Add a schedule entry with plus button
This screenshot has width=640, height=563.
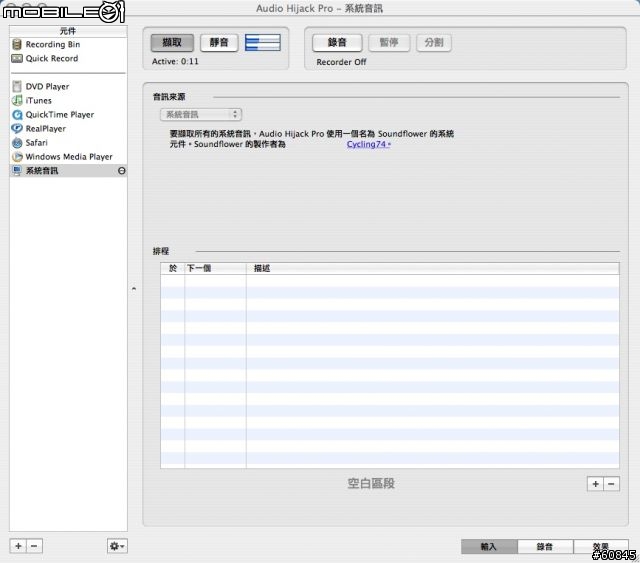pyautogui.click(x=596, y=484)
